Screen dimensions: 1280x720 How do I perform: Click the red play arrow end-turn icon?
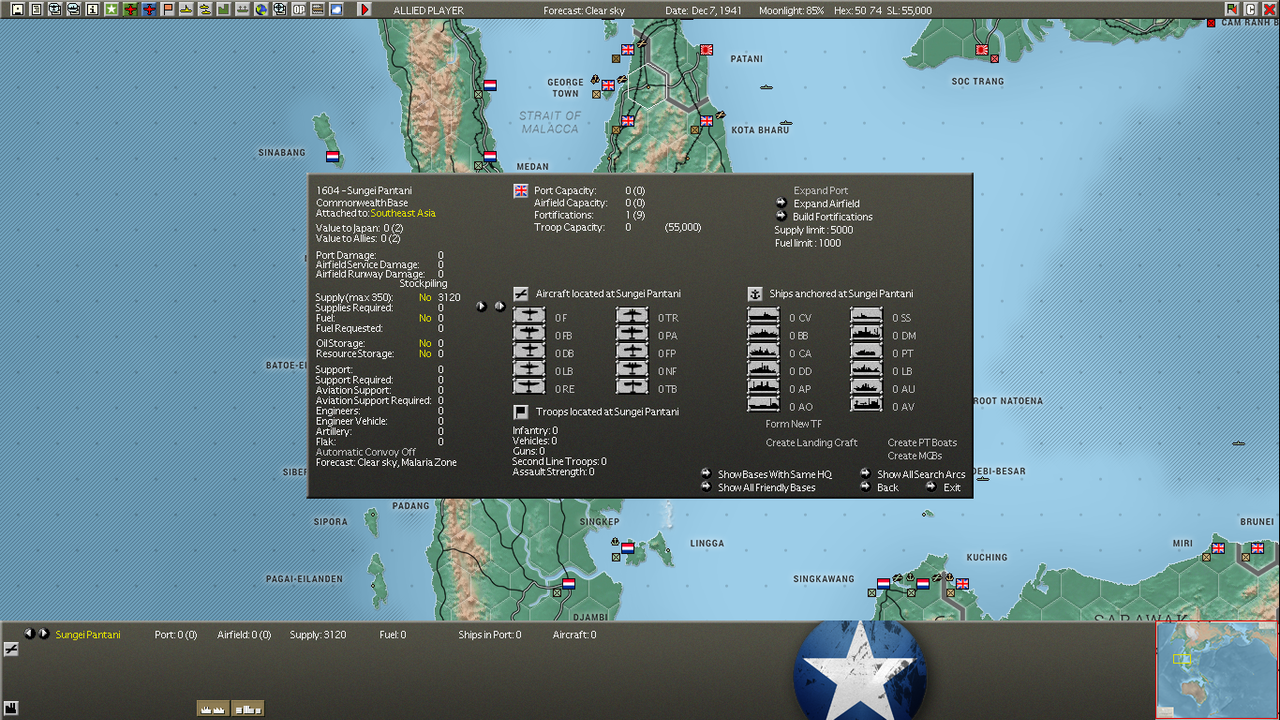pyautogui.click(x=364, y=9)
